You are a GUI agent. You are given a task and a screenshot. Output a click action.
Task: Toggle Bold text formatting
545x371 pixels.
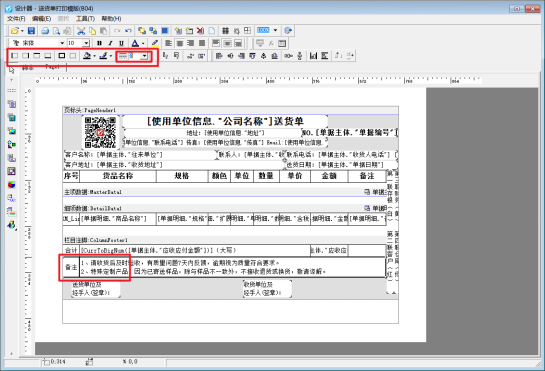tap(99, 43)
